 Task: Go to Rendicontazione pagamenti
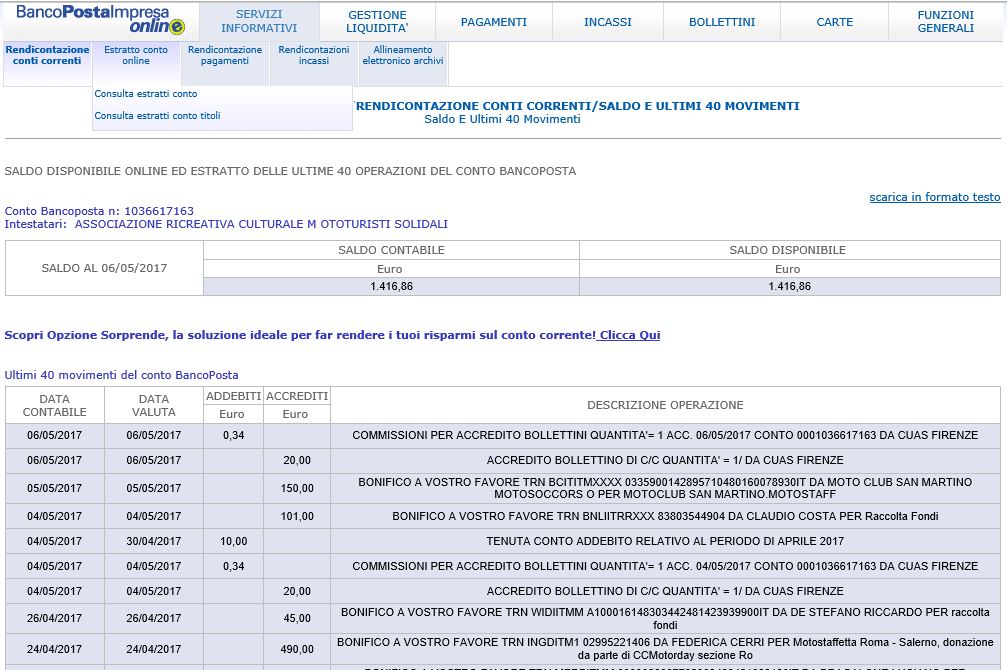[x=225, y=55]
